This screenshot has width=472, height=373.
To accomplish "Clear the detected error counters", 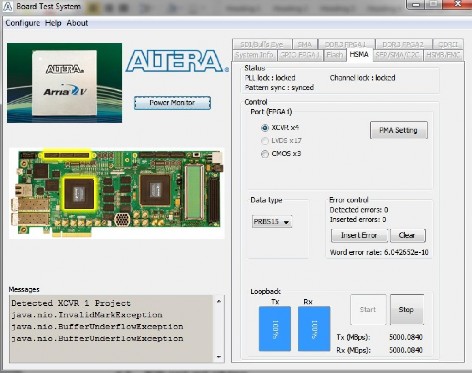I will pos(407,235).
